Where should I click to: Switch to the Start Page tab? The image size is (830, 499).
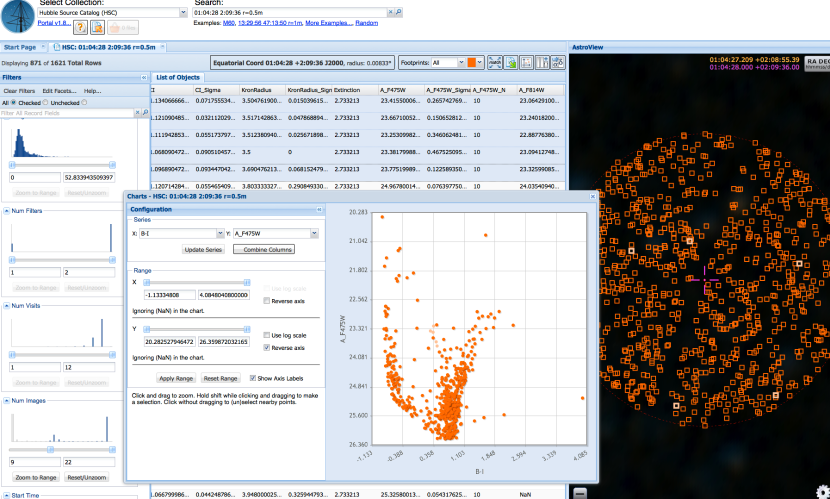[21, 47]
